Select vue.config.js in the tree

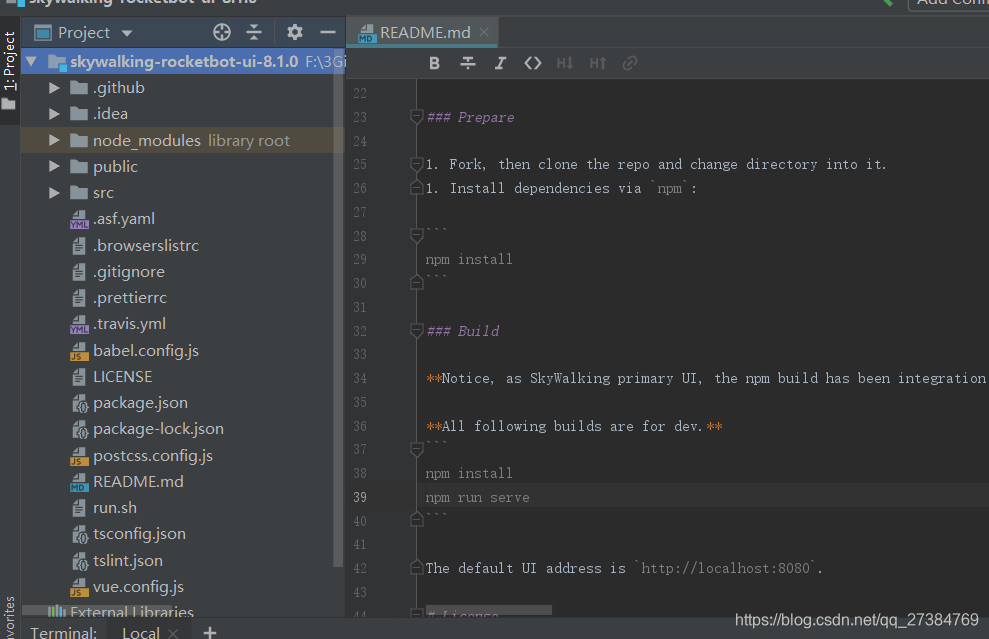[138, 587]
